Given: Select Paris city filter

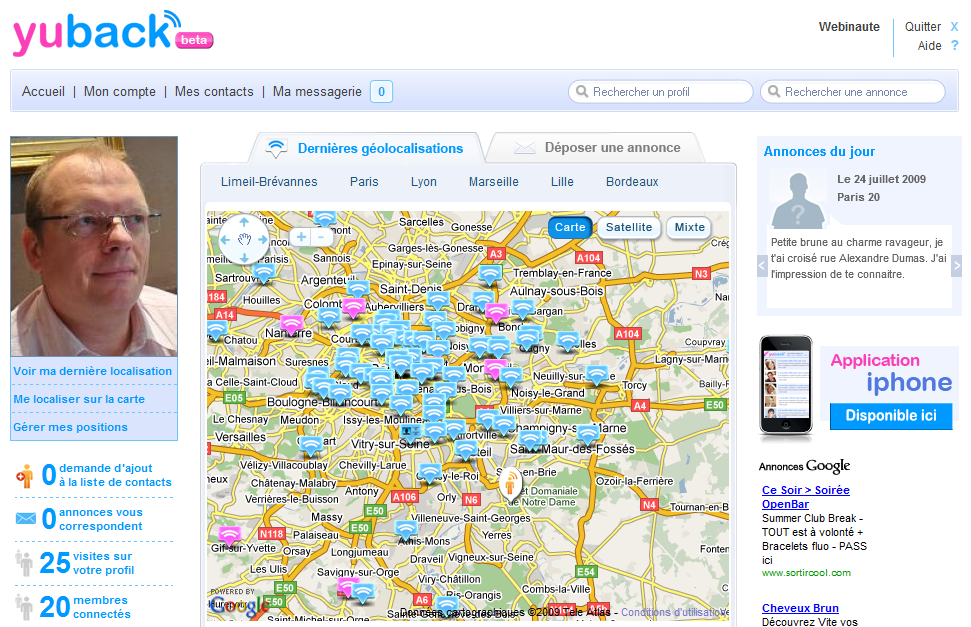Looking at the screenshot, I should 364,182.
